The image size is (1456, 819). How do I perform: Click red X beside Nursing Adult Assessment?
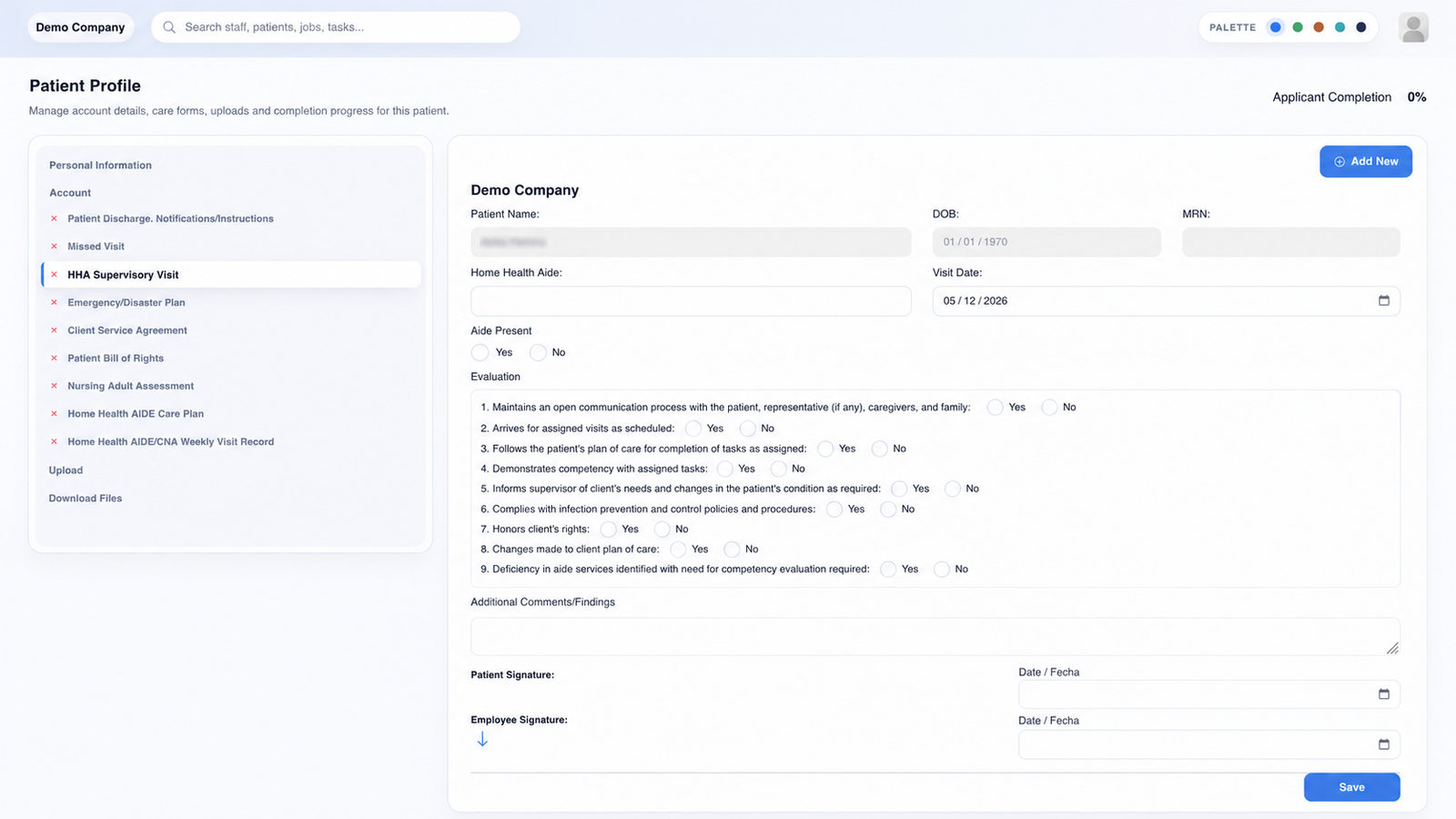54,386
